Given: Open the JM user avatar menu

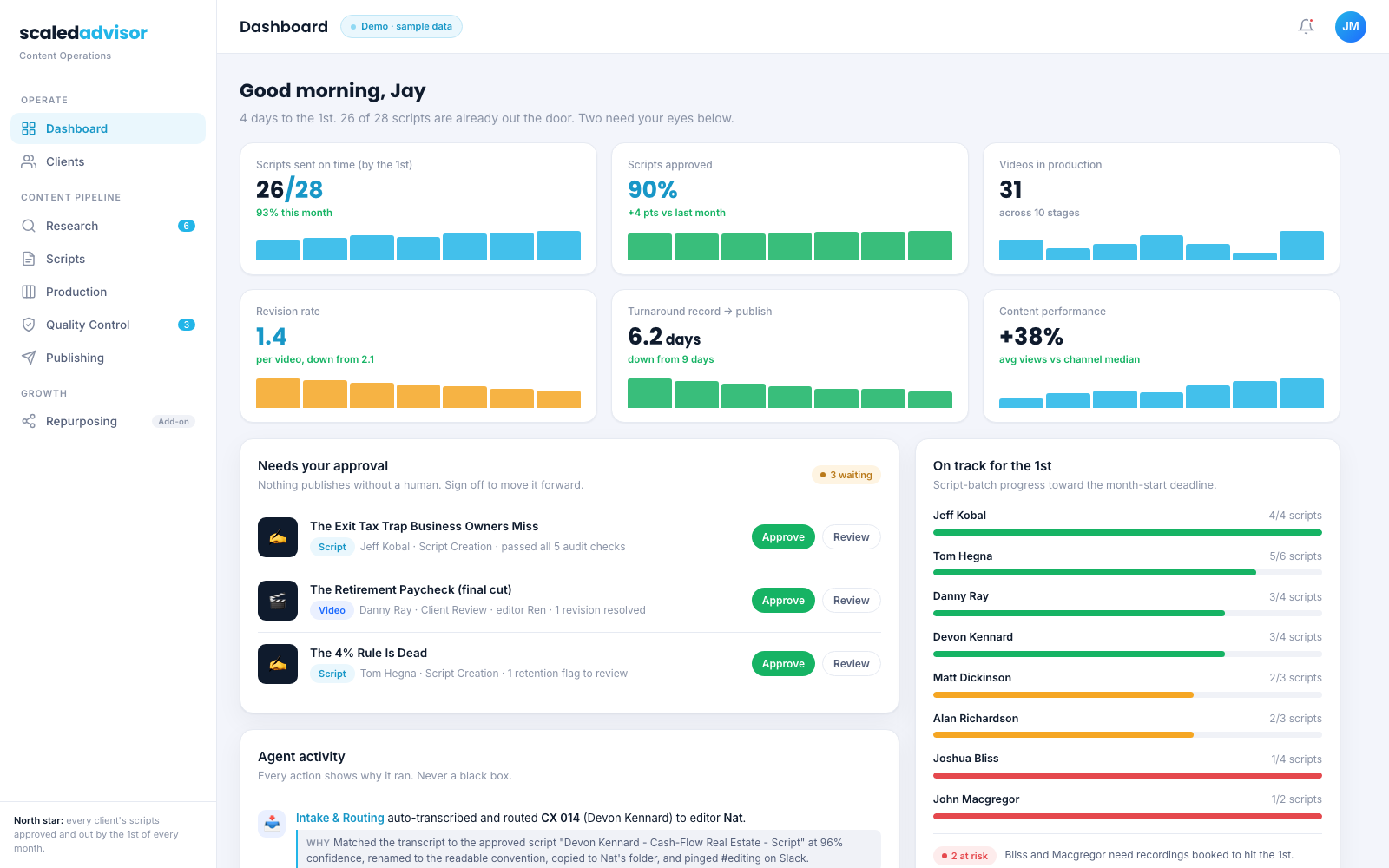Looking at the screenshot, I should 1351,27.
